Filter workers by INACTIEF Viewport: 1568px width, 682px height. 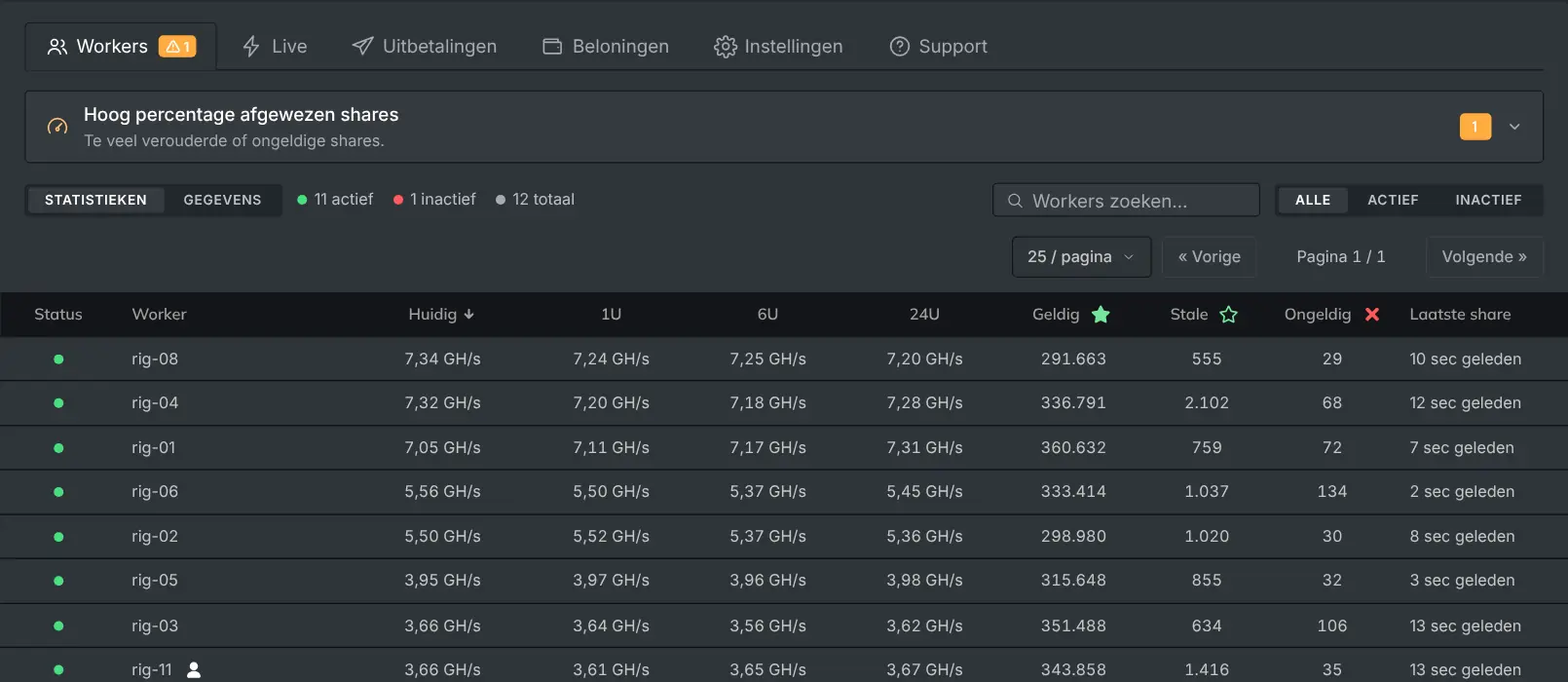point(1488,200)
